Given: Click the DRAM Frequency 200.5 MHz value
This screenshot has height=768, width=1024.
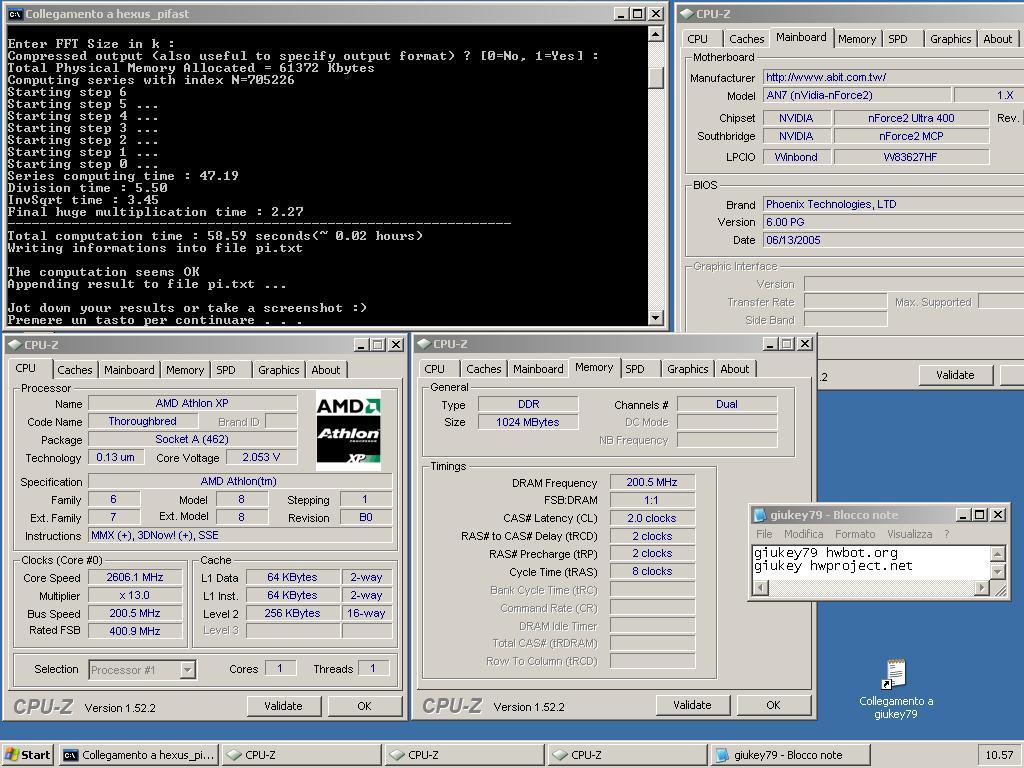Looking at the screenshot, I should point(652,482).
